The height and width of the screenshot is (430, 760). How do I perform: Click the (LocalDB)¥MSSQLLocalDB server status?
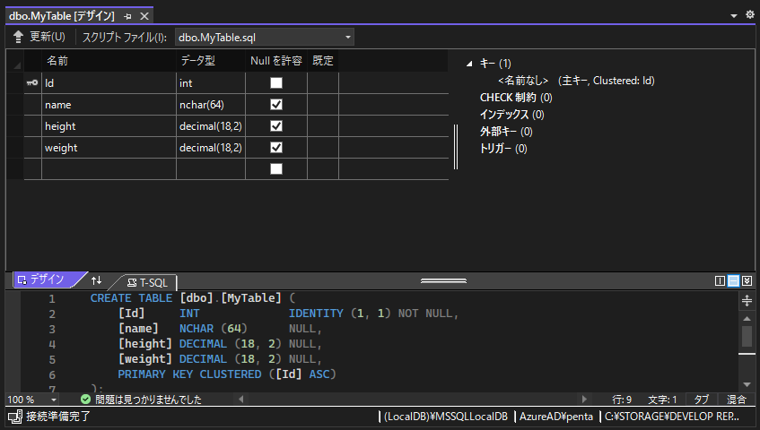pyautogui.click(x=446, y=416)
